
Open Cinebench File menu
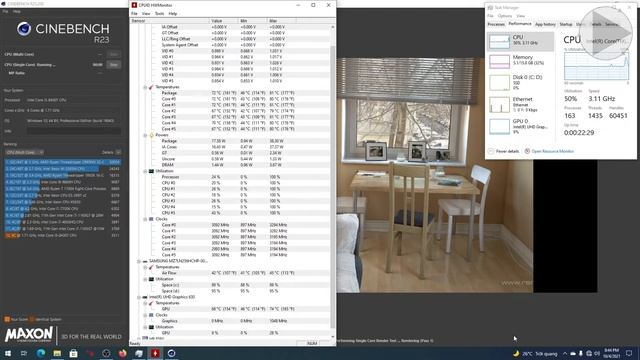coord(5,11)
